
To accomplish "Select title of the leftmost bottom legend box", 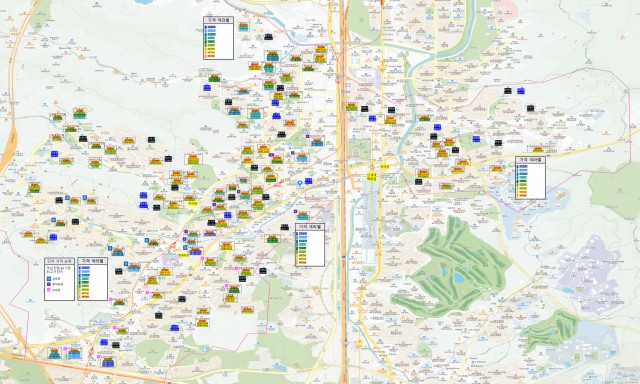I will [x=60, y=261].
